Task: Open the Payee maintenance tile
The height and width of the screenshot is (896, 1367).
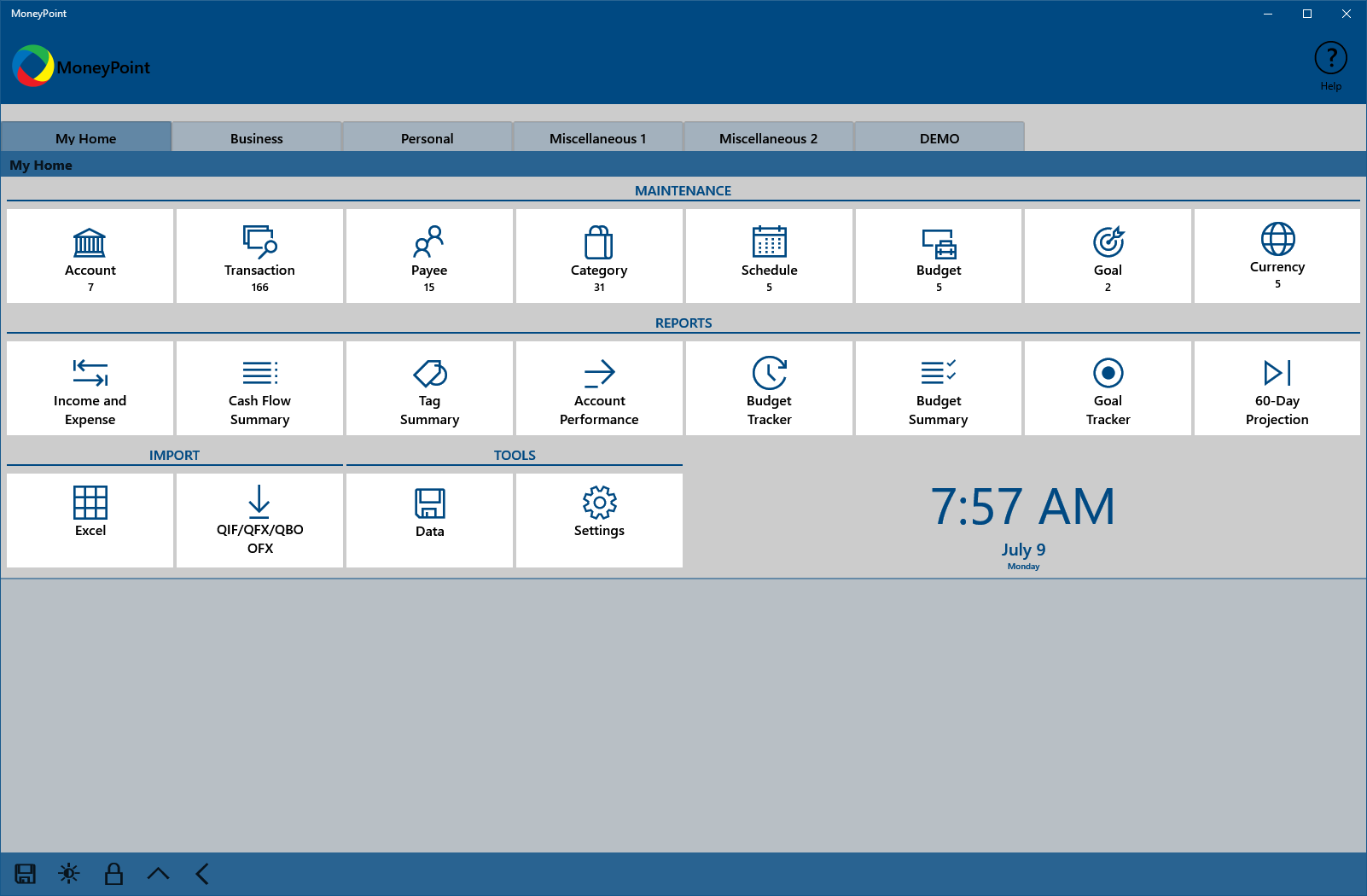Action: tap(429, 256)
